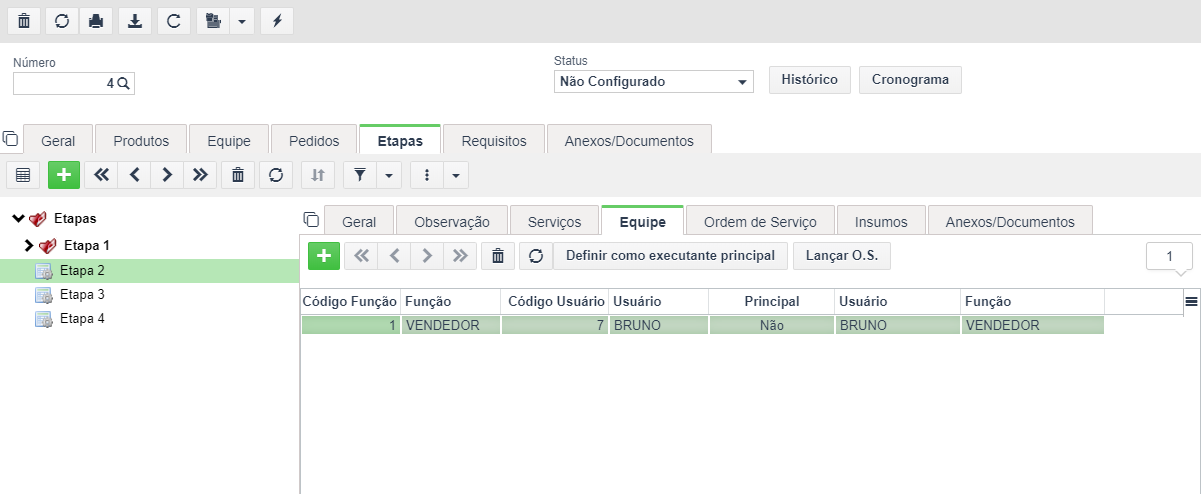Open column options hamburger icon in grid
The image size is (1201, 494).
[x=1191, y=300]
